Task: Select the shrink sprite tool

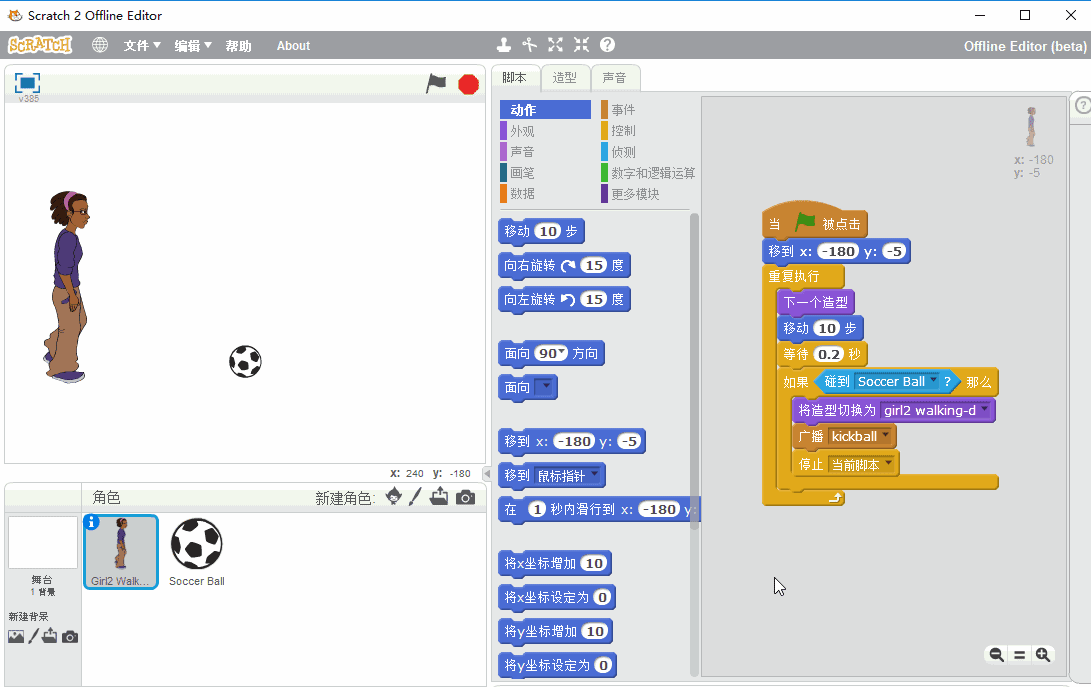Action: [x=581, y=45]
